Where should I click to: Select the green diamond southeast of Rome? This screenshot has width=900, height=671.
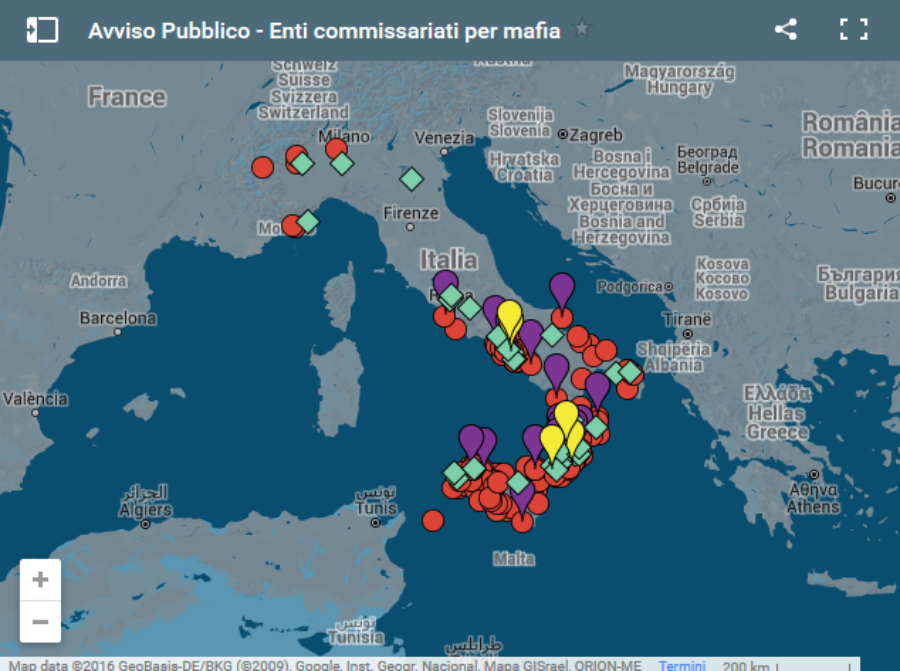(x=470, y=308)
